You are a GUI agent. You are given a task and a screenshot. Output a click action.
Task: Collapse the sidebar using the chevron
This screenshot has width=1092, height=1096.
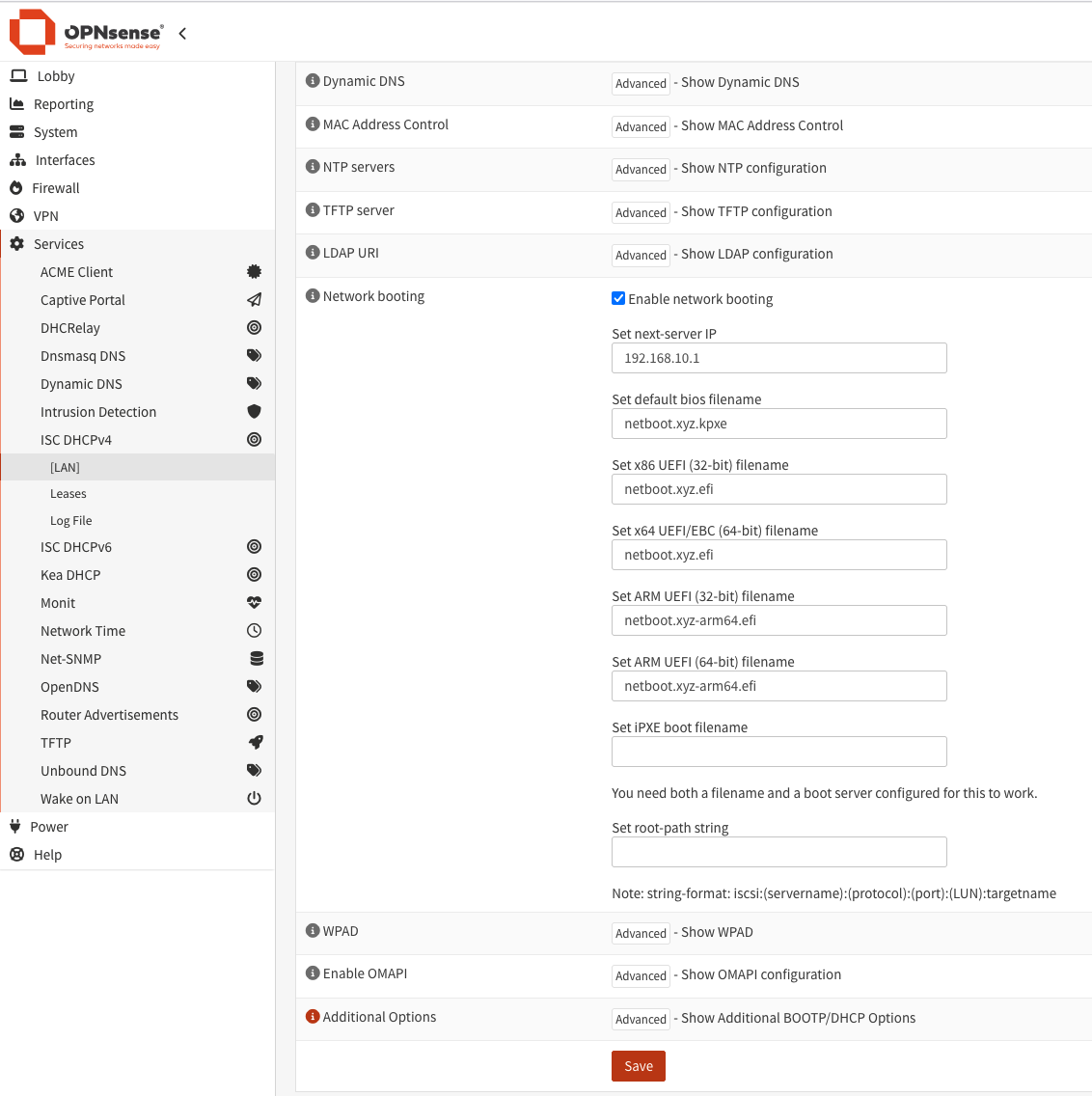tap(182, 32)
